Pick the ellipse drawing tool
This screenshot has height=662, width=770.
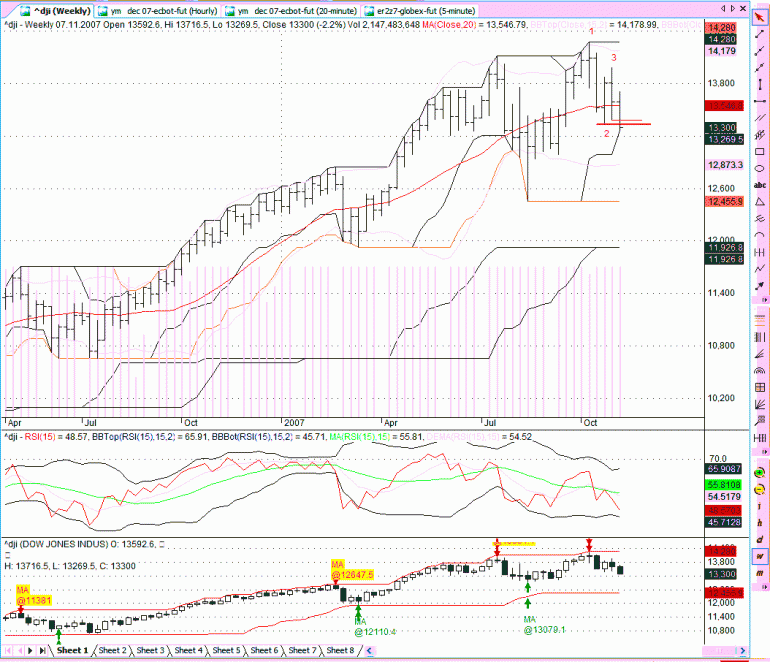coord(760,168)
